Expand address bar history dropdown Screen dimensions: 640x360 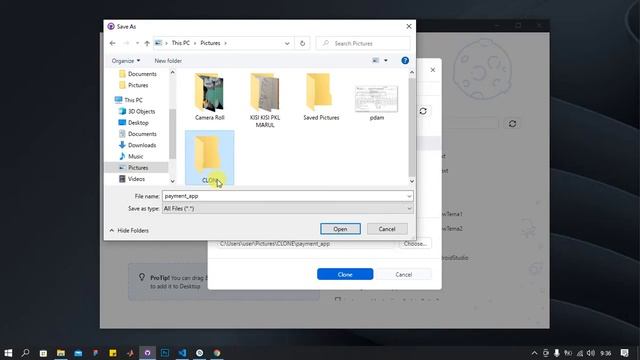point(287,43)
